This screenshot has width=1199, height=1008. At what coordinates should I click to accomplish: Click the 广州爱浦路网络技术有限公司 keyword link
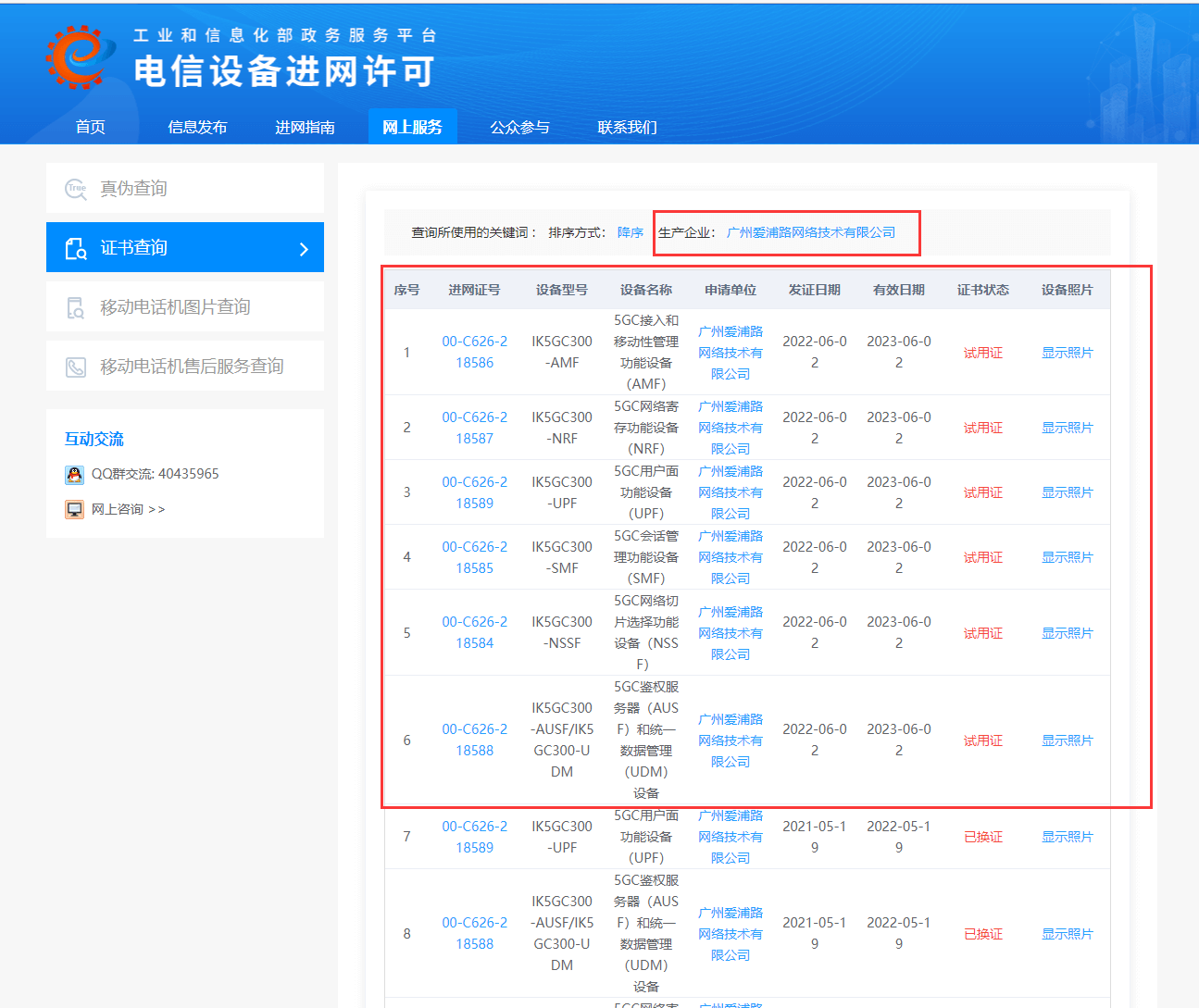811,232
